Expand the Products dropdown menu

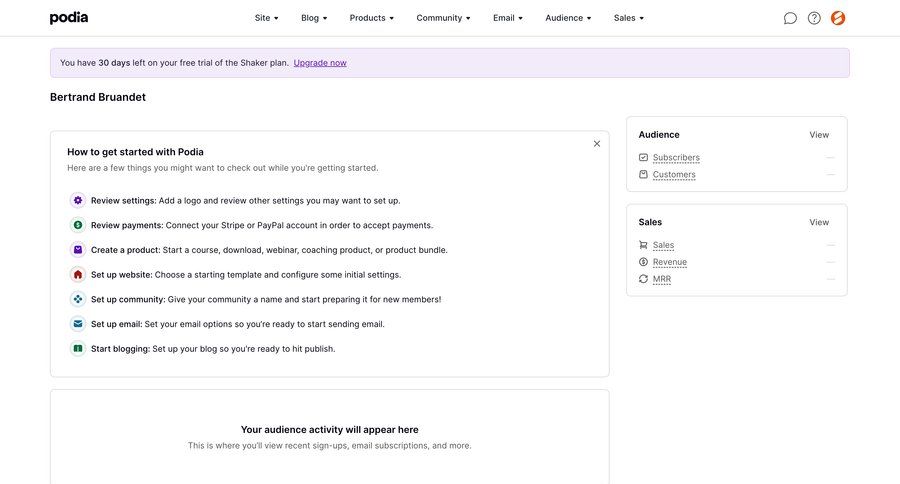pyautogui.click(x=371, y=18)
